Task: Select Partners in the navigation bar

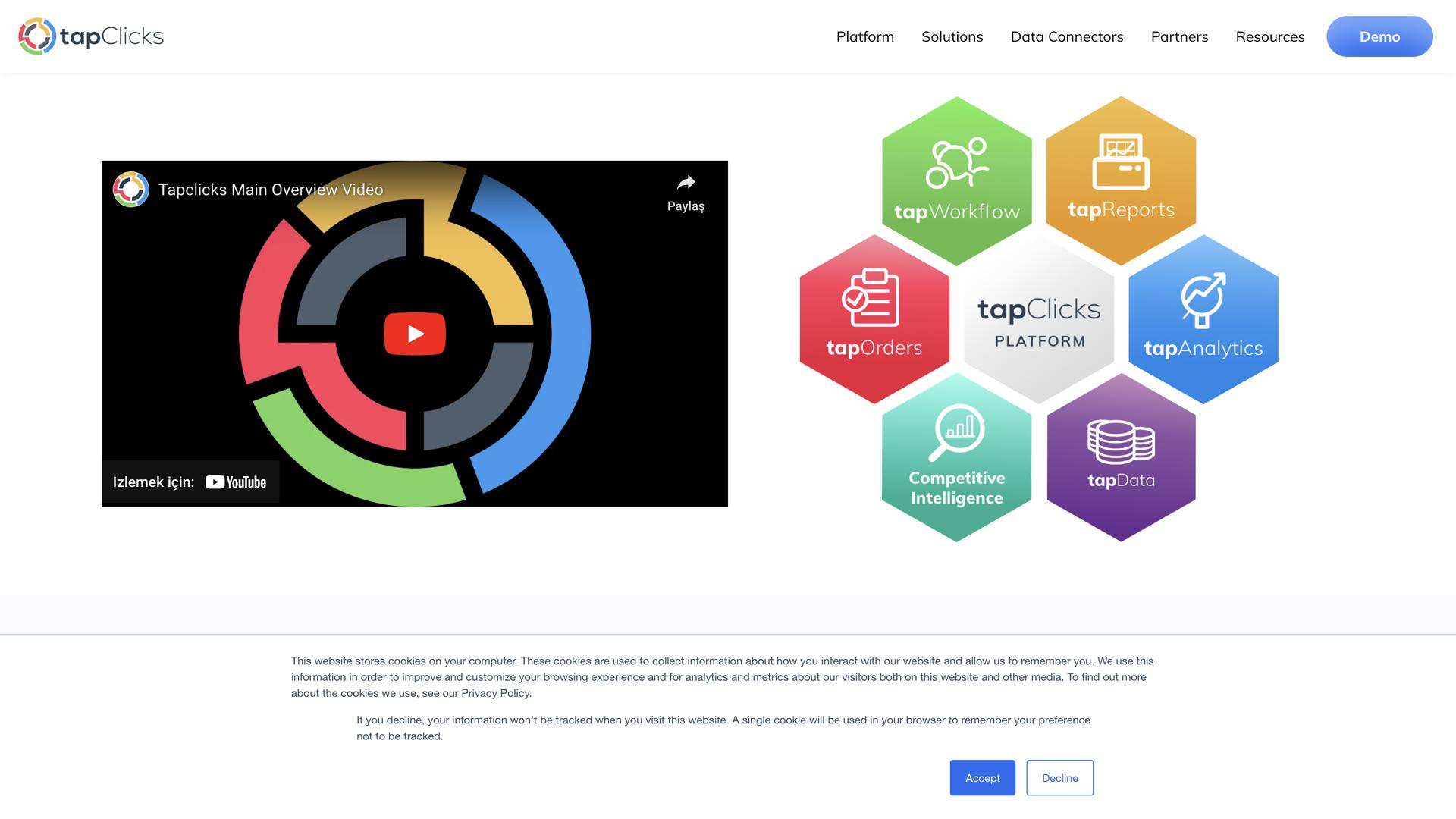Action: coord(1179,36)
